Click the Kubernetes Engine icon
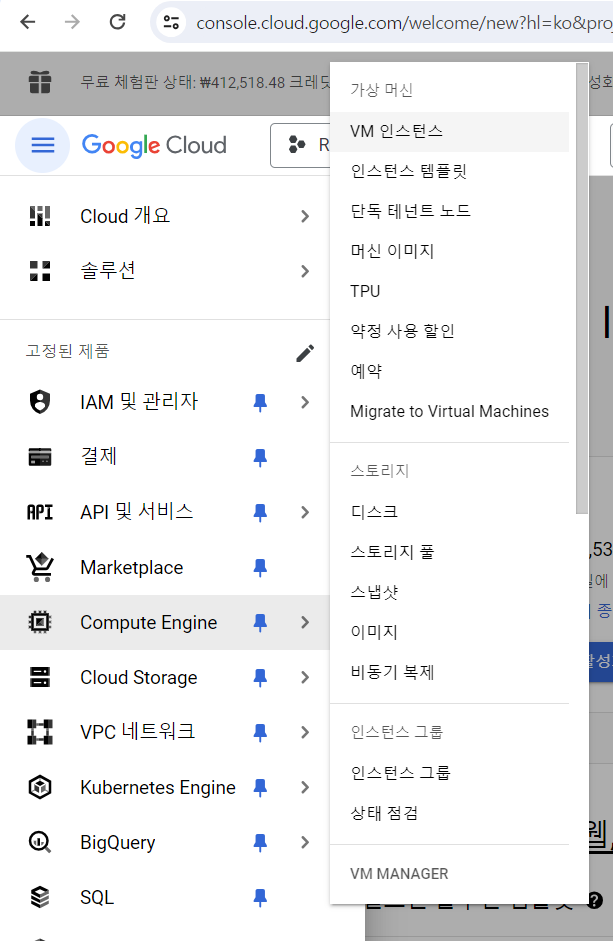 point(40,787)
